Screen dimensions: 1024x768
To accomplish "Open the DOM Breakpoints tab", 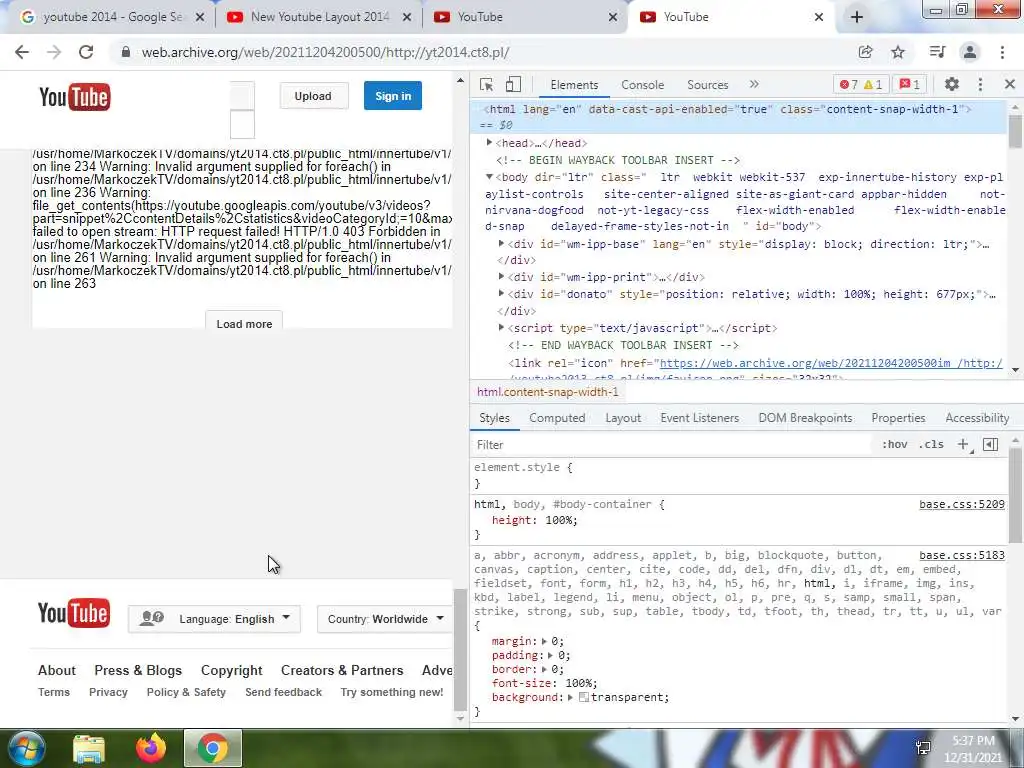I will coord(805,418).
